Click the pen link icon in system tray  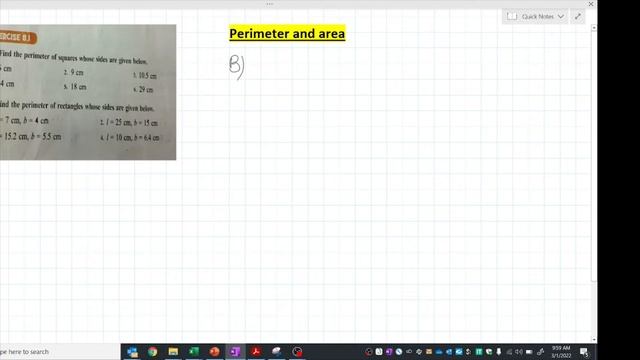540,352
